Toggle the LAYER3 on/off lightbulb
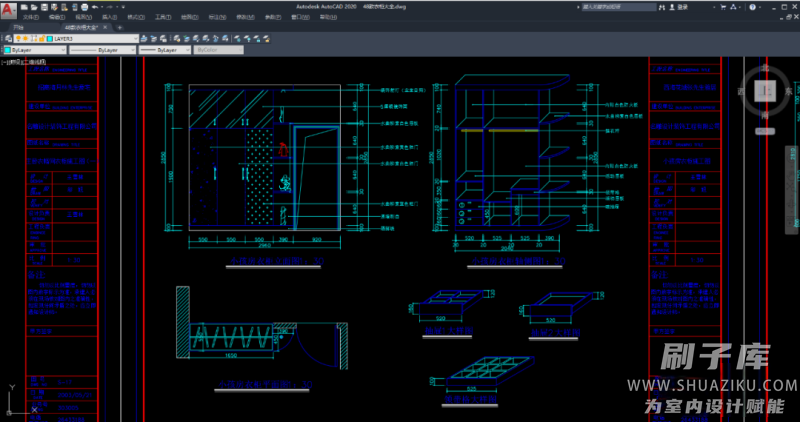Screen dimensions: 800x422 tap(19, 38)
